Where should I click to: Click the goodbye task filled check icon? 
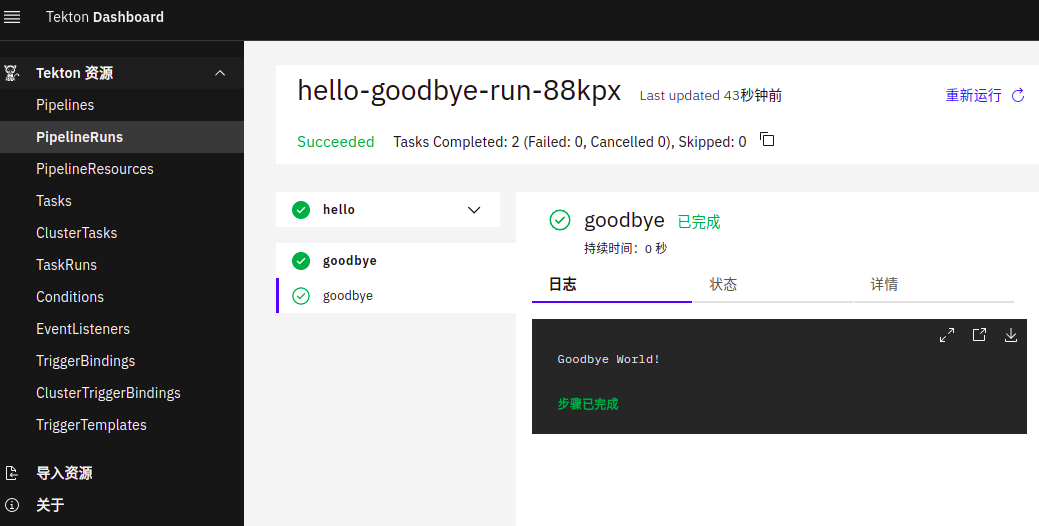point(301,261)
